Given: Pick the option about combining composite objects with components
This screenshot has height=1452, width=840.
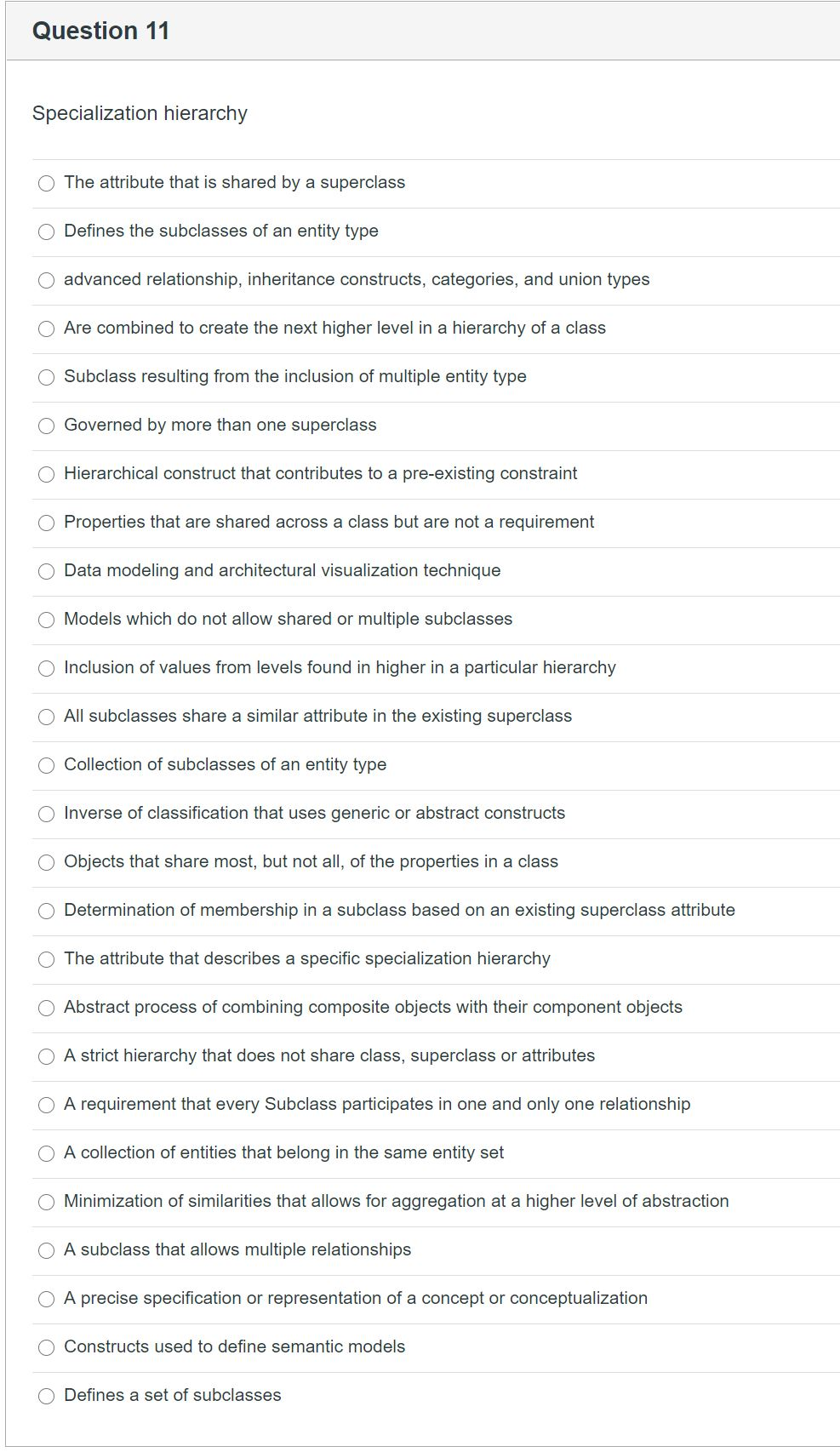Looking at the screenshot, I should click(x=45, y=1007).
